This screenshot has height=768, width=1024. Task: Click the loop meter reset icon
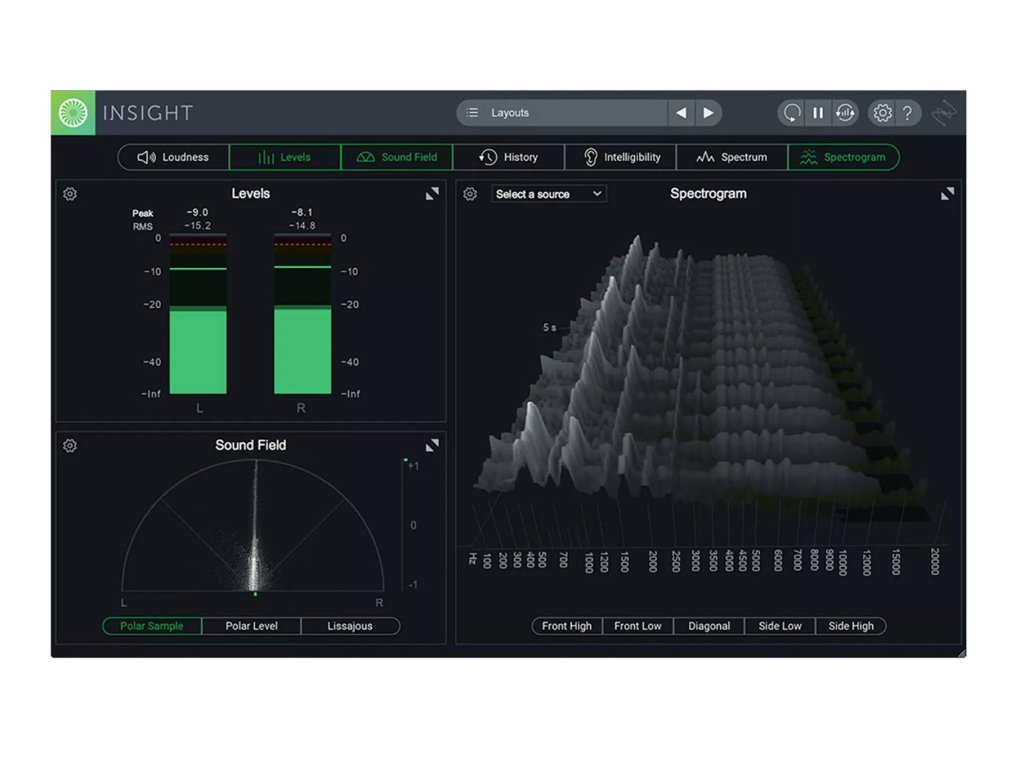[844, 113]
